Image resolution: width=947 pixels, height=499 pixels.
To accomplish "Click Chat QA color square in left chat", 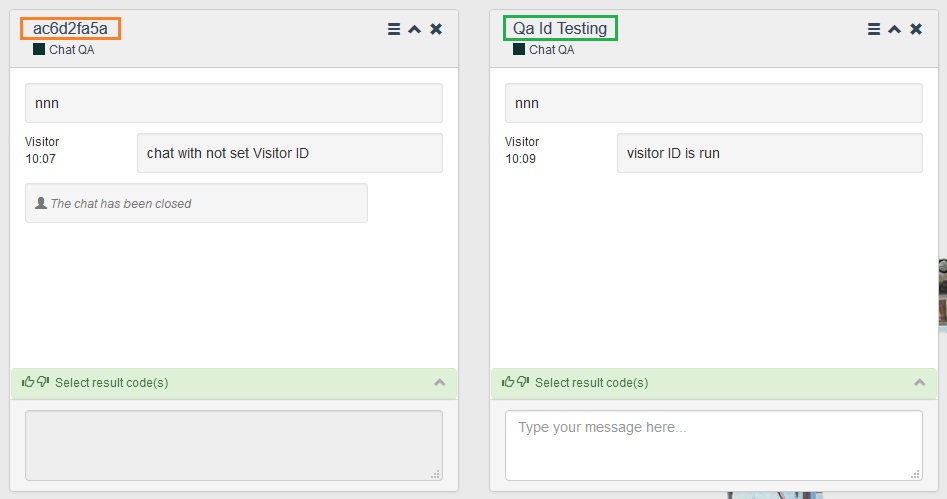I will (x=39, y=49).
